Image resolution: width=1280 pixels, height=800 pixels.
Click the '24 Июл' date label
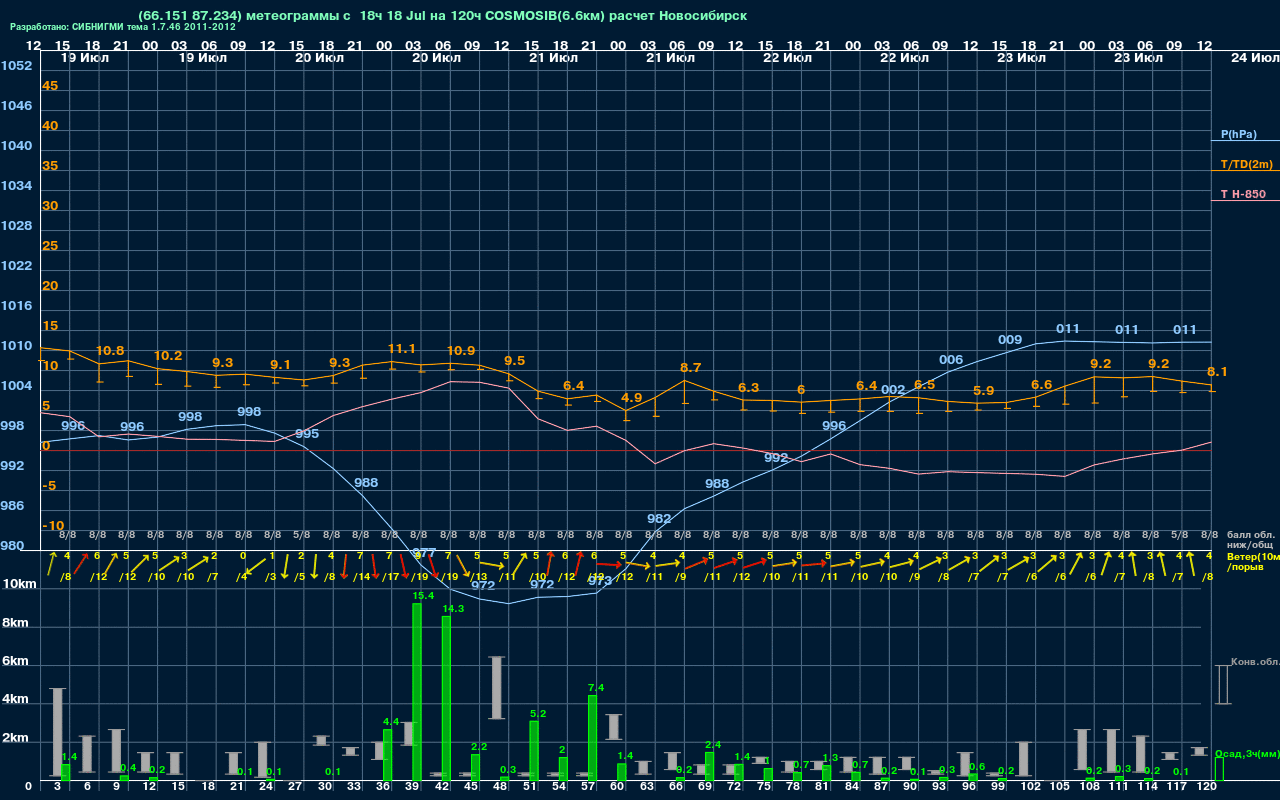[x=1253, y=58]
